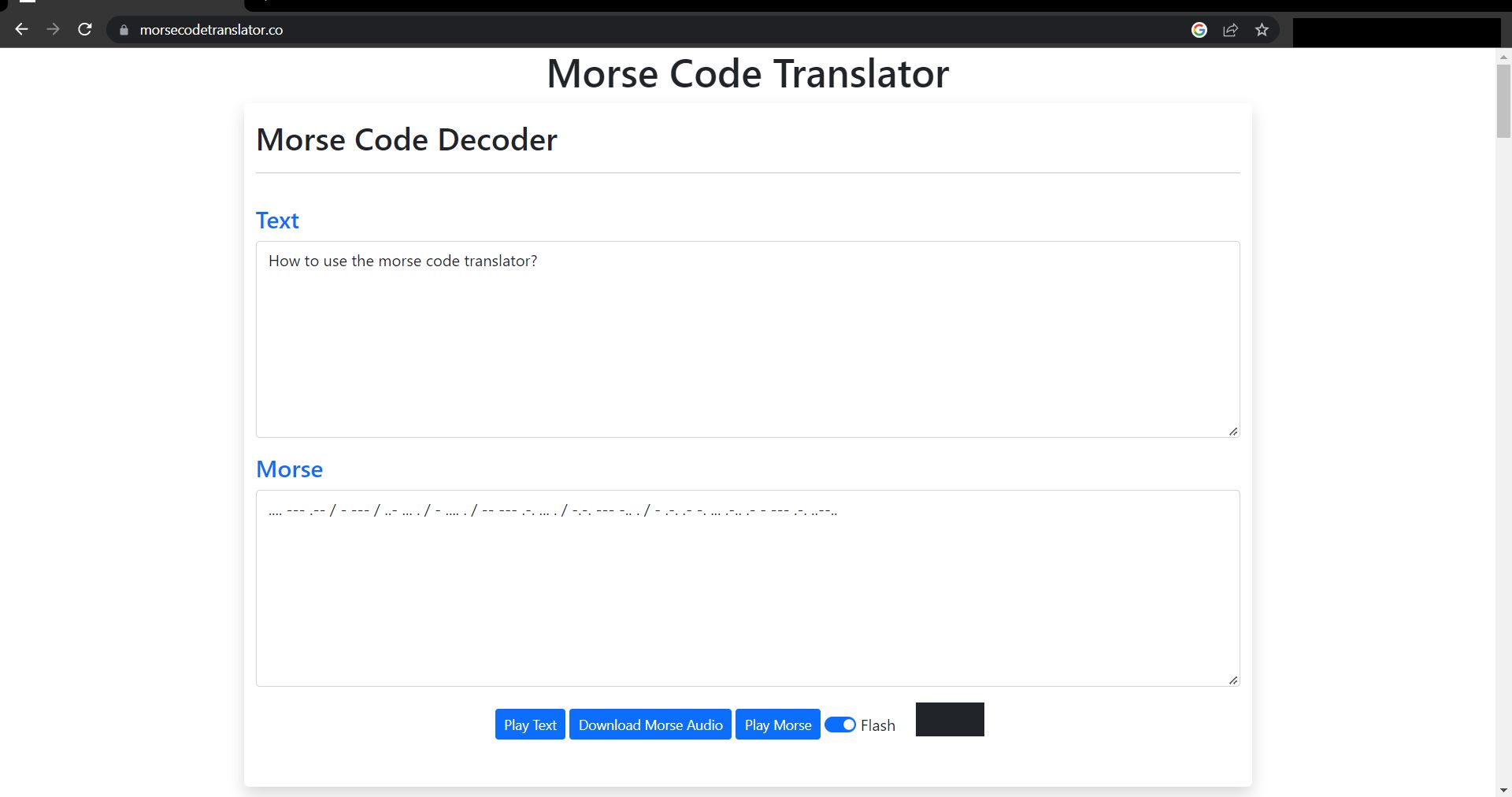Click the resize handle of the Morse textarea
This screenshot has width=1512, height=797.
click(x=1232, y=680)
